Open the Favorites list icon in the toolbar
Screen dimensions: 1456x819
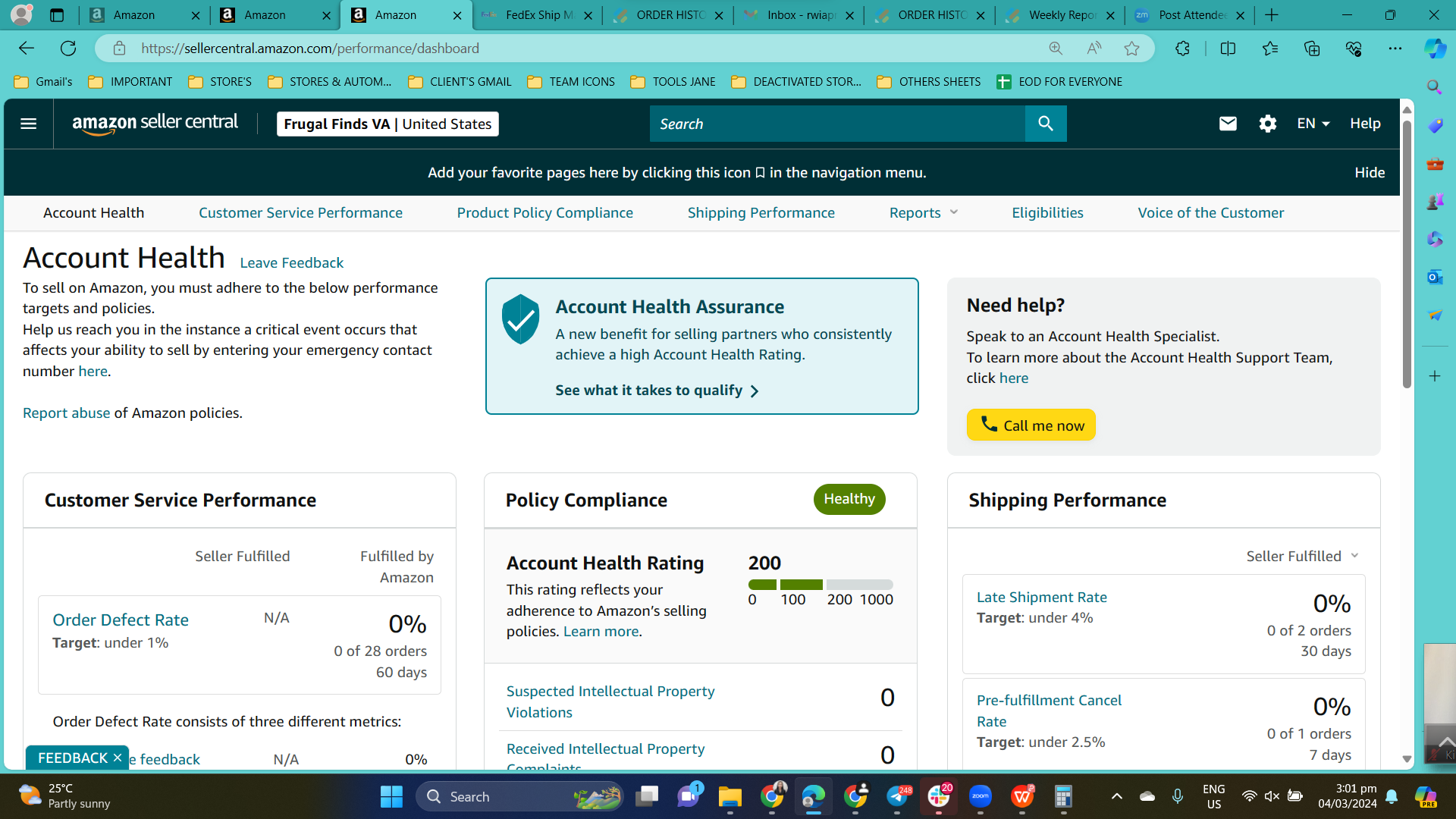click(1270, 49)
